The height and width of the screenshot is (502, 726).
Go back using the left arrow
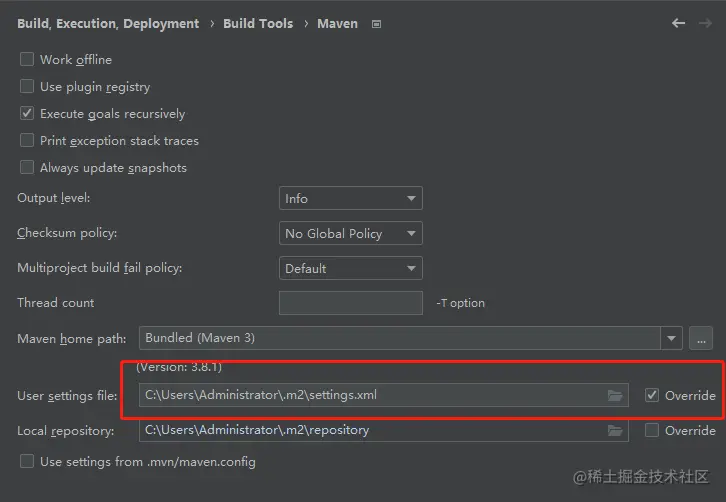pyautogui.click(x=678, y=23)
